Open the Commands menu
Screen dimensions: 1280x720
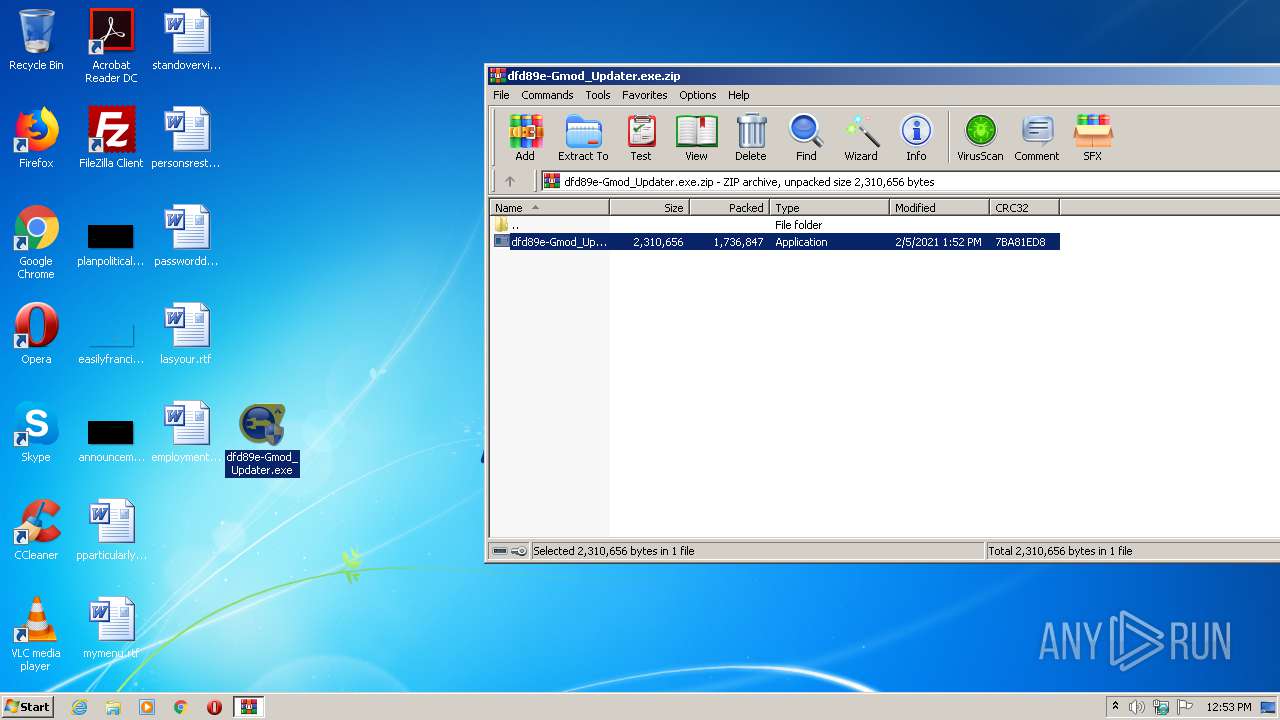547,95
